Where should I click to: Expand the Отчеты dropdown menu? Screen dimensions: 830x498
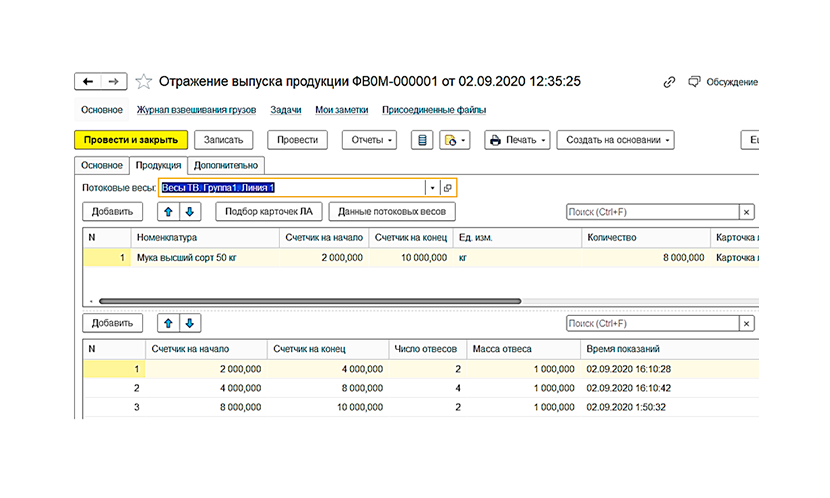point(370,141)
